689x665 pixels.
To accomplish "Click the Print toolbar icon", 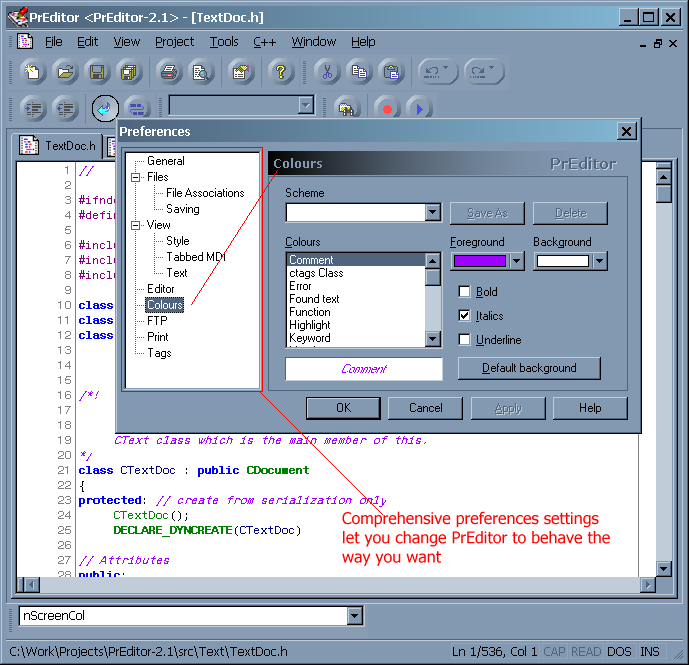I will [x=169, y=72].
